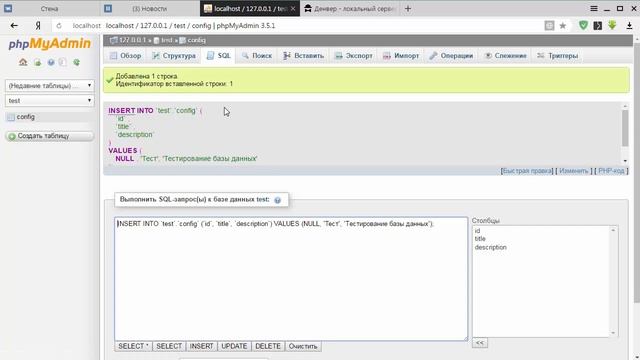Select title in columns list

tap(480, 239)
